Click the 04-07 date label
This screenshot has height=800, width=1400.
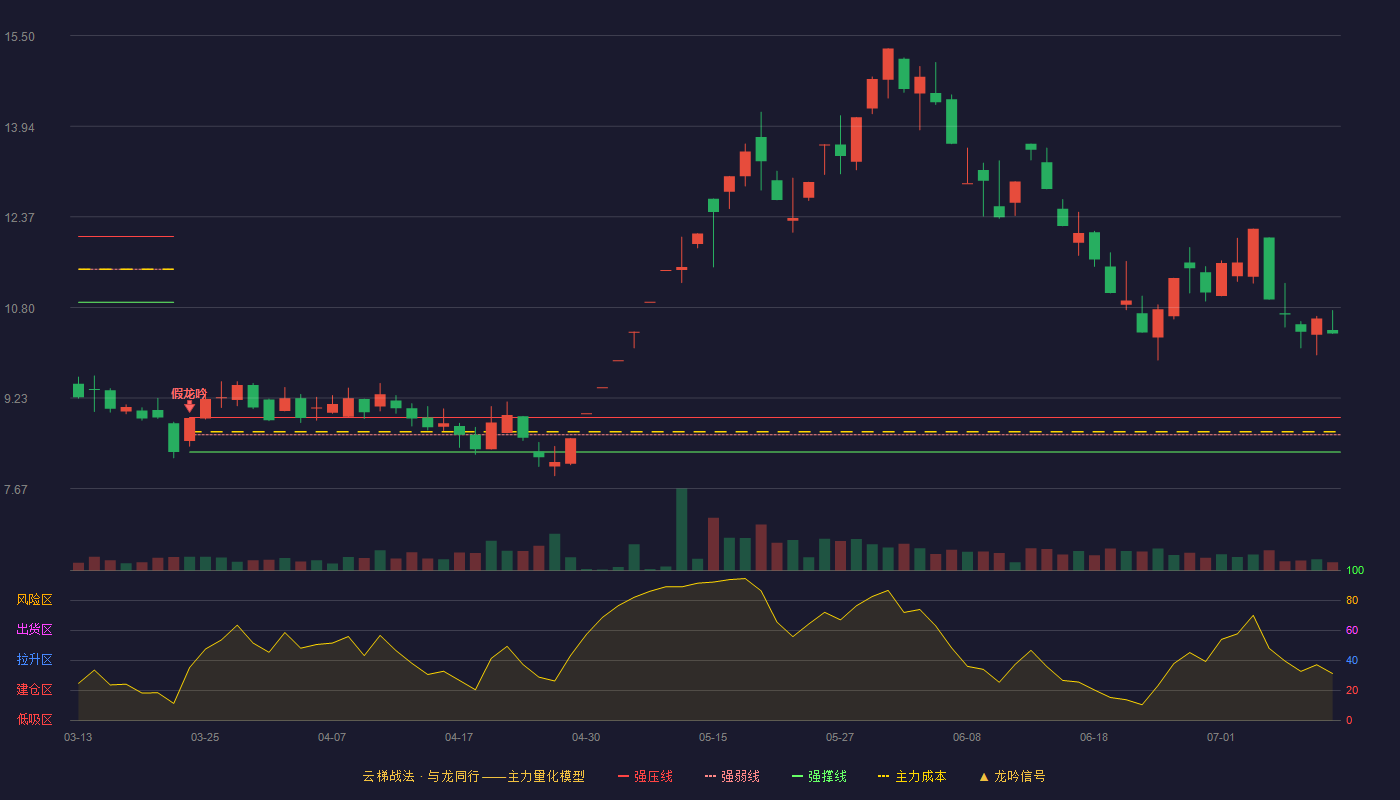click(332, 737)
